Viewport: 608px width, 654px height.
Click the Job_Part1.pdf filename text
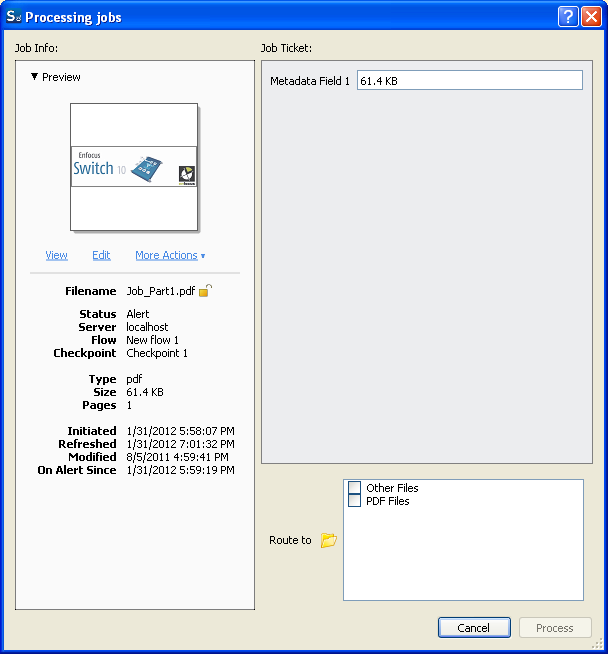tap(161, 291)
